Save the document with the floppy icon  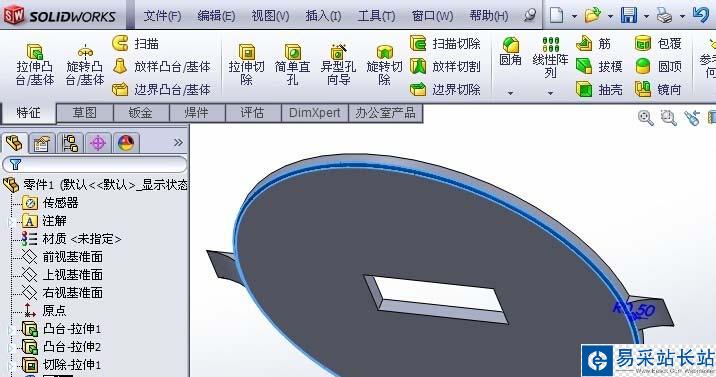(x=629, y=16)
